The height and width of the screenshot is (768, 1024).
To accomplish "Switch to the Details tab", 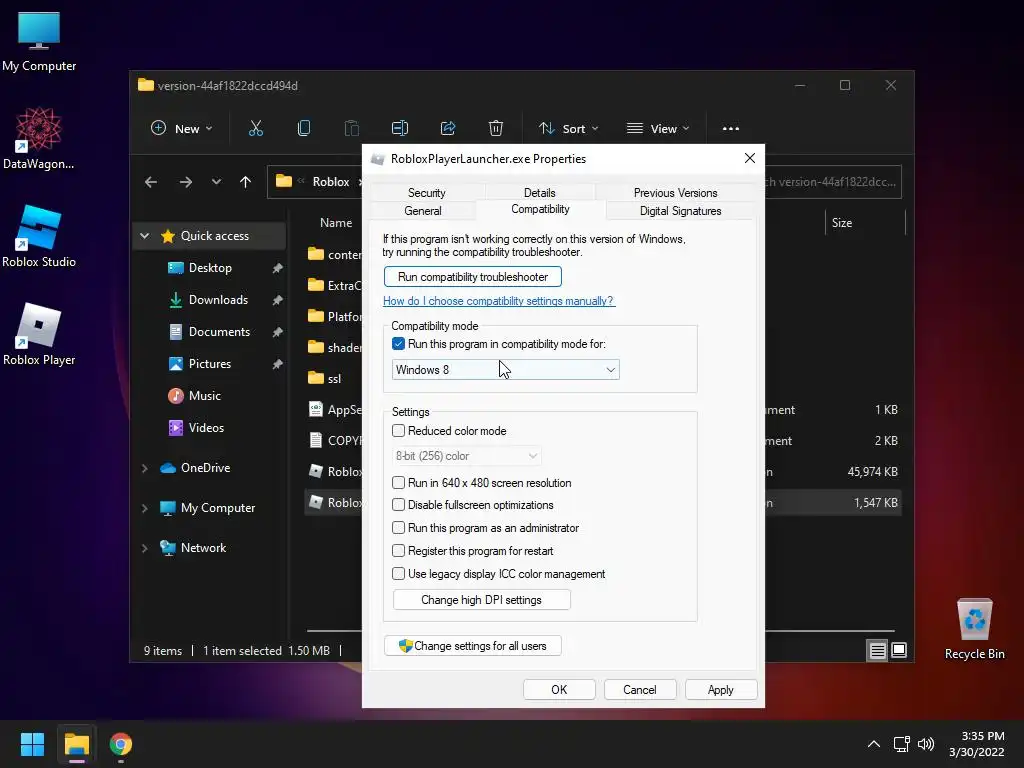I will click(x=539, y=193).
